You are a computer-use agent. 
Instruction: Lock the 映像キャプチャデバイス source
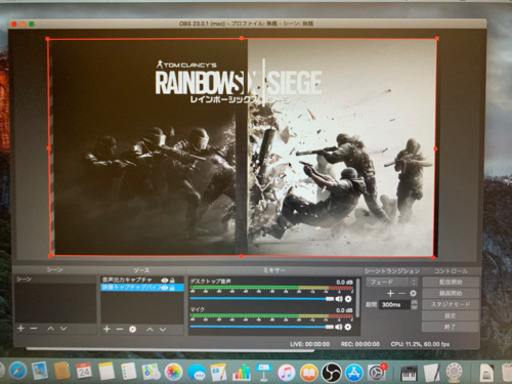click(172, 287)
